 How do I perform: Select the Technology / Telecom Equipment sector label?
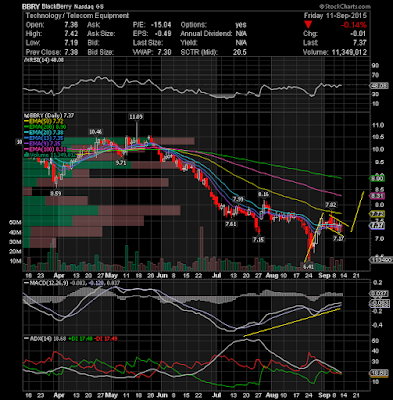[x=77, y=16]
